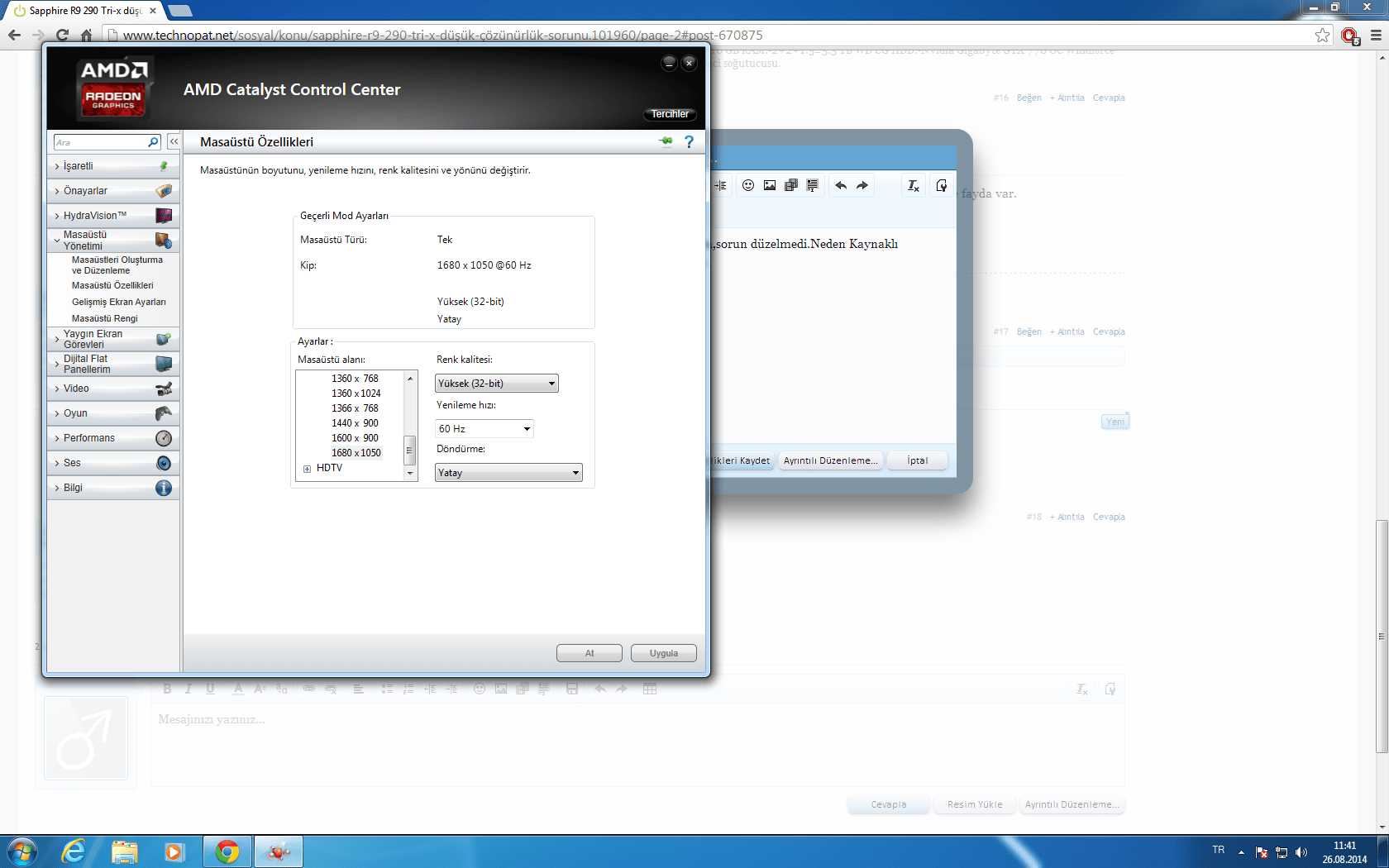Bookmark this page with the star icon
This screenshot has width=1389, height=868.
coord(1323,35)
